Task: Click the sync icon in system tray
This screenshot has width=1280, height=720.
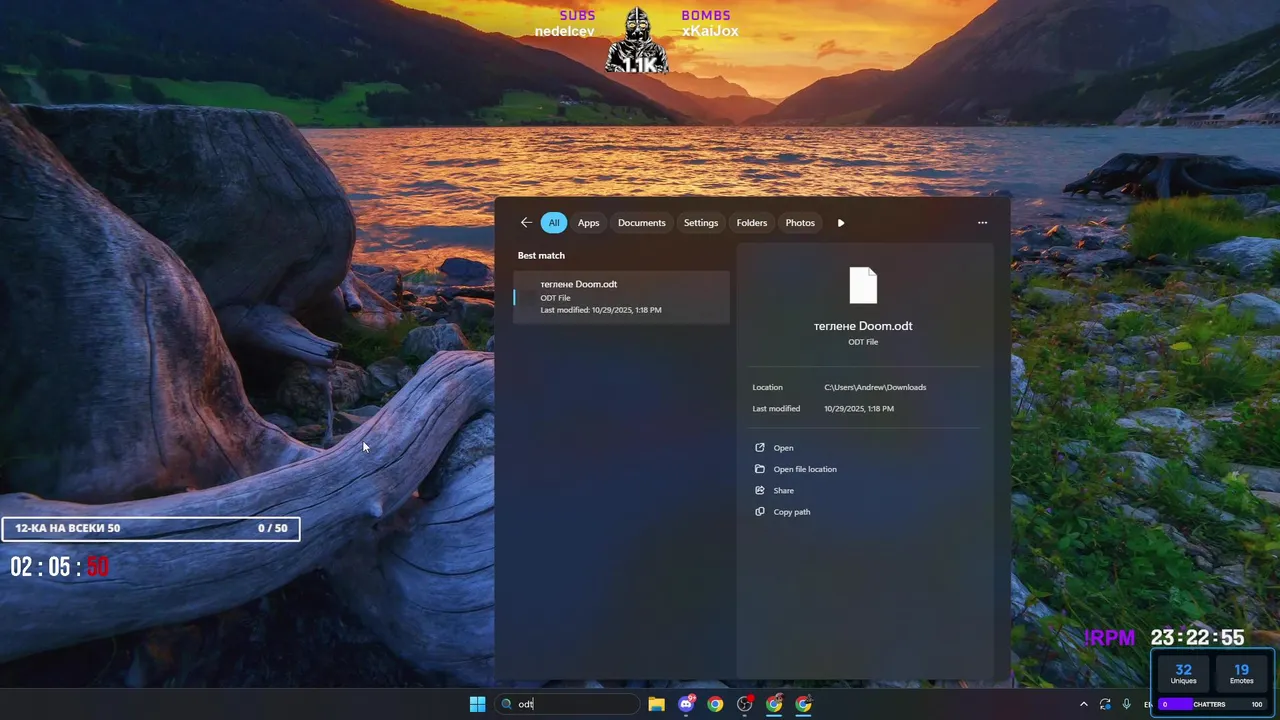Action: [1105, 704]
